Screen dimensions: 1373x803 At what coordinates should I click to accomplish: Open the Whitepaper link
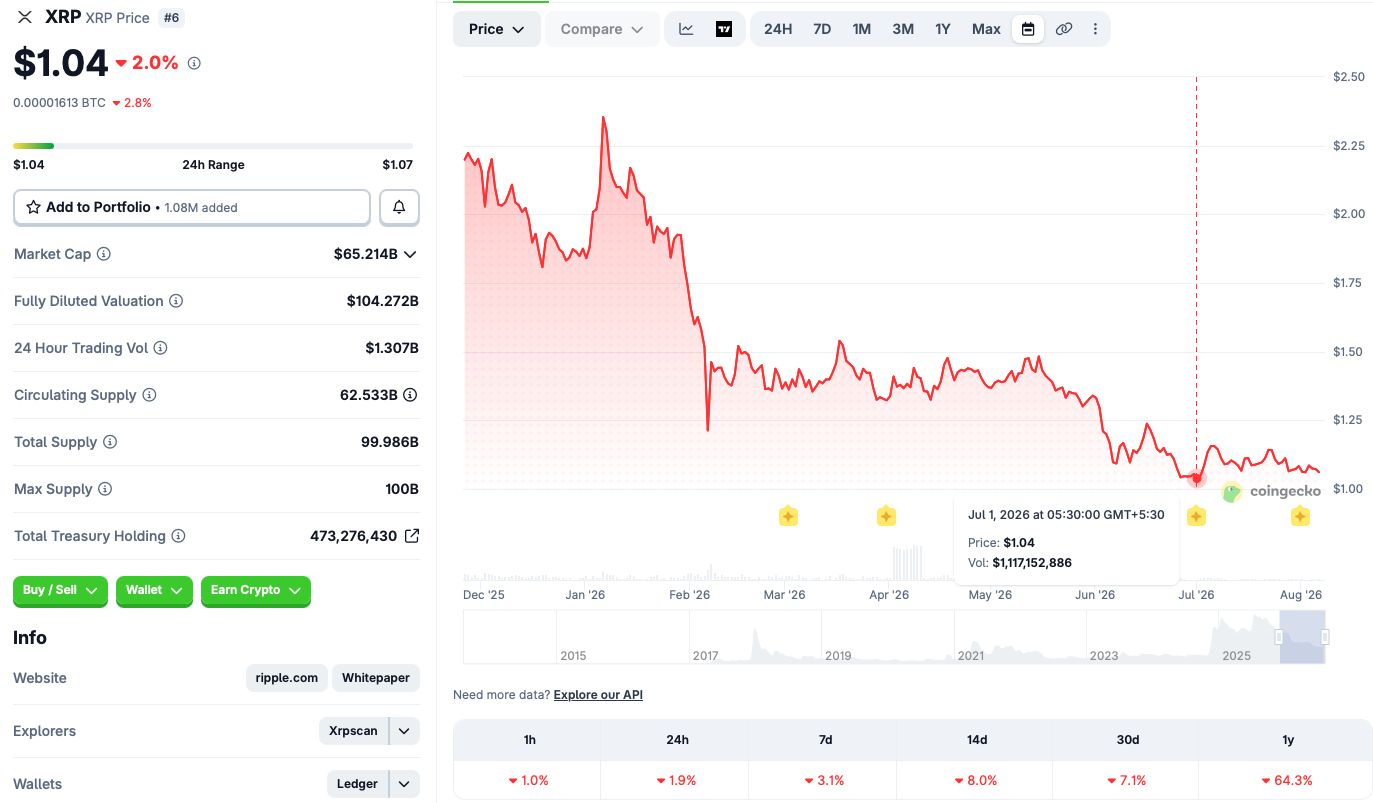coord(376,678)
